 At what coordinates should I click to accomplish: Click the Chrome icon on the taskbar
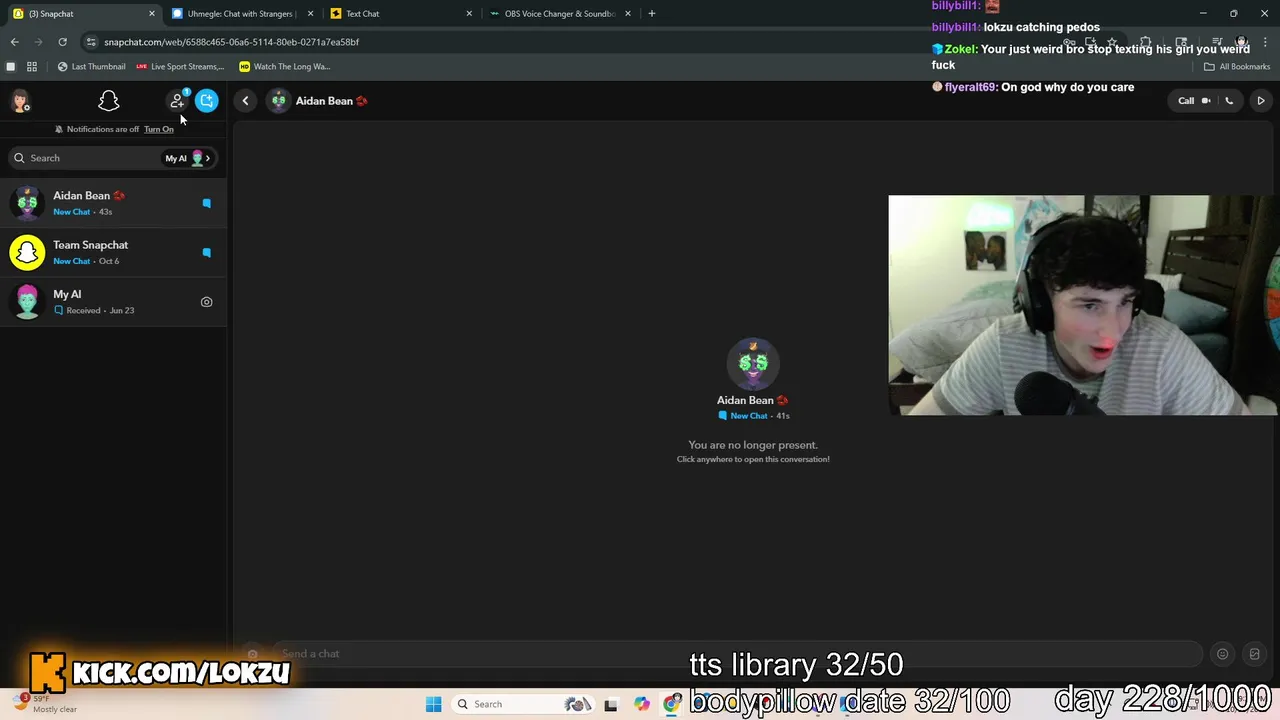672,704
